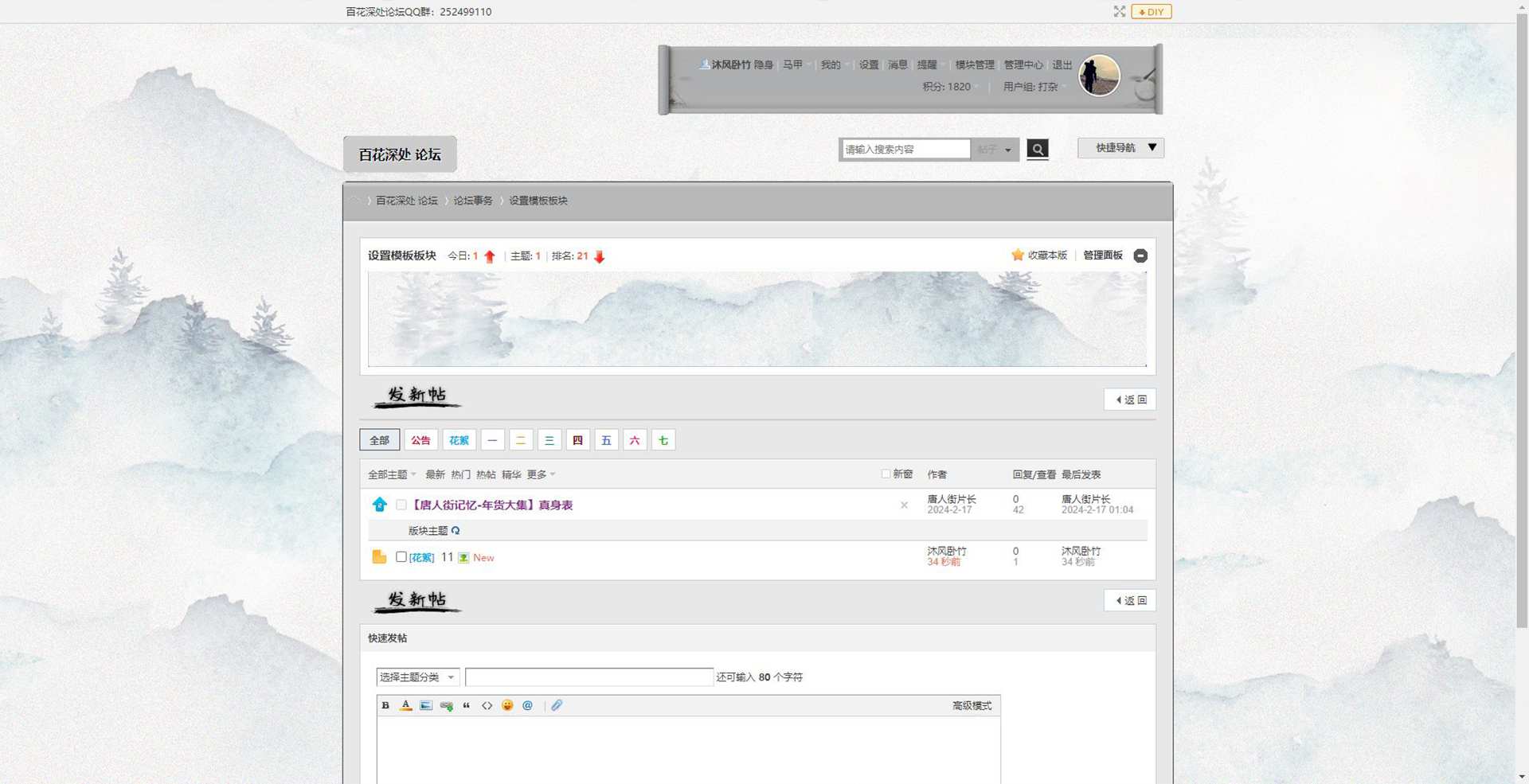
Task: Click the bold formatting icon
Action: [x=385, y=705]
